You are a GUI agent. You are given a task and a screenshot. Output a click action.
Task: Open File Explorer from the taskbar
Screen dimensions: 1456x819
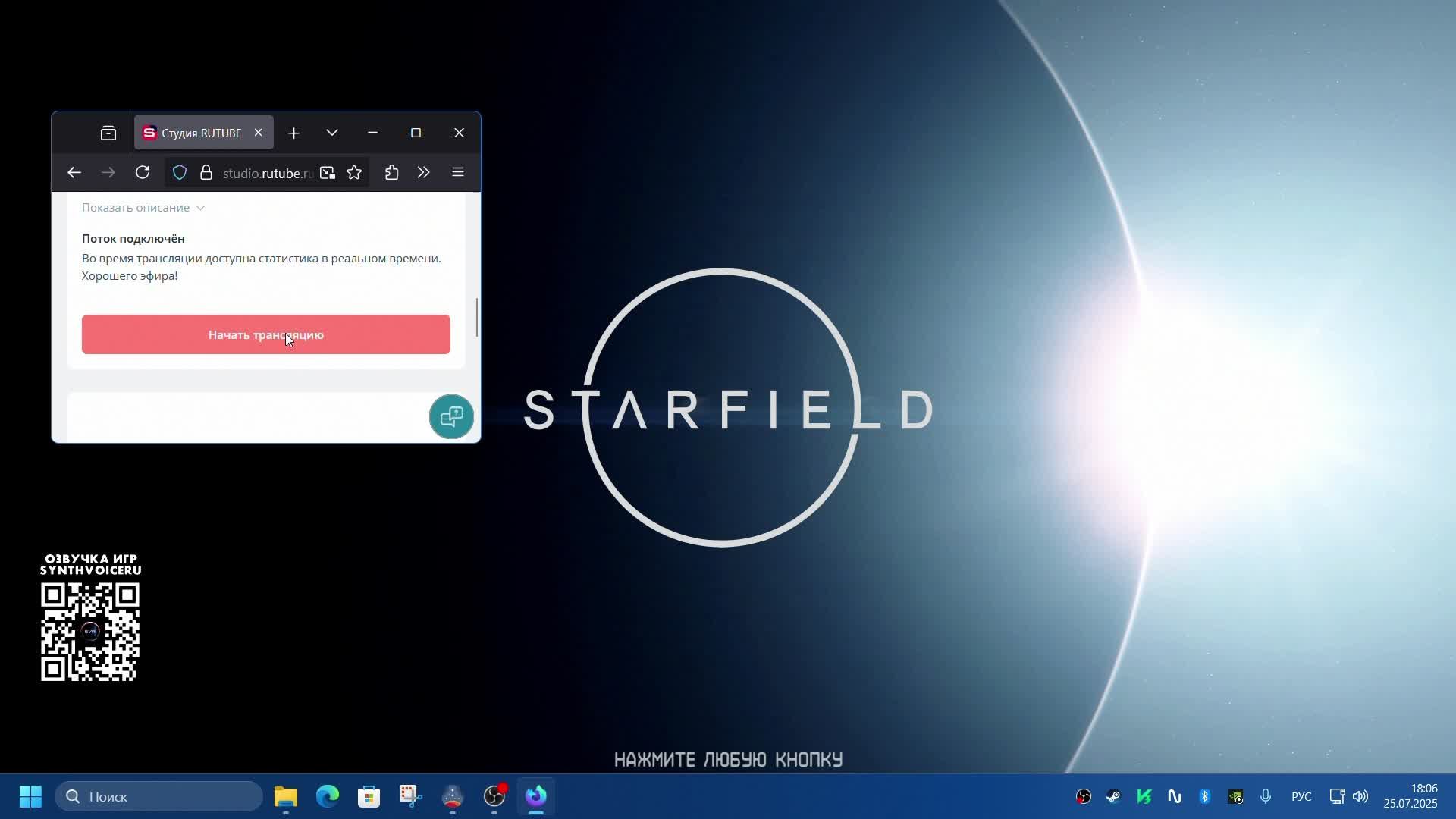[x=286, y=796]
